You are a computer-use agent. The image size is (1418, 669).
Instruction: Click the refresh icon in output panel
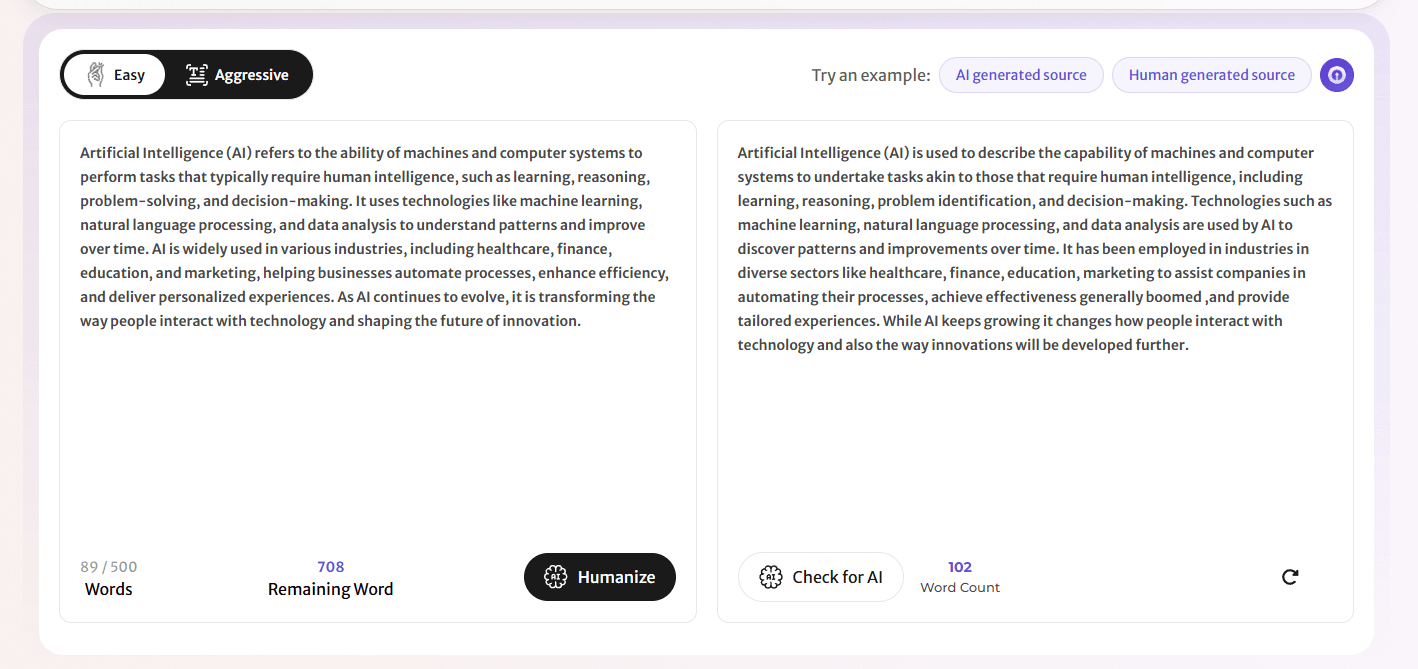pyautogui.click(x=1290, y=577)
